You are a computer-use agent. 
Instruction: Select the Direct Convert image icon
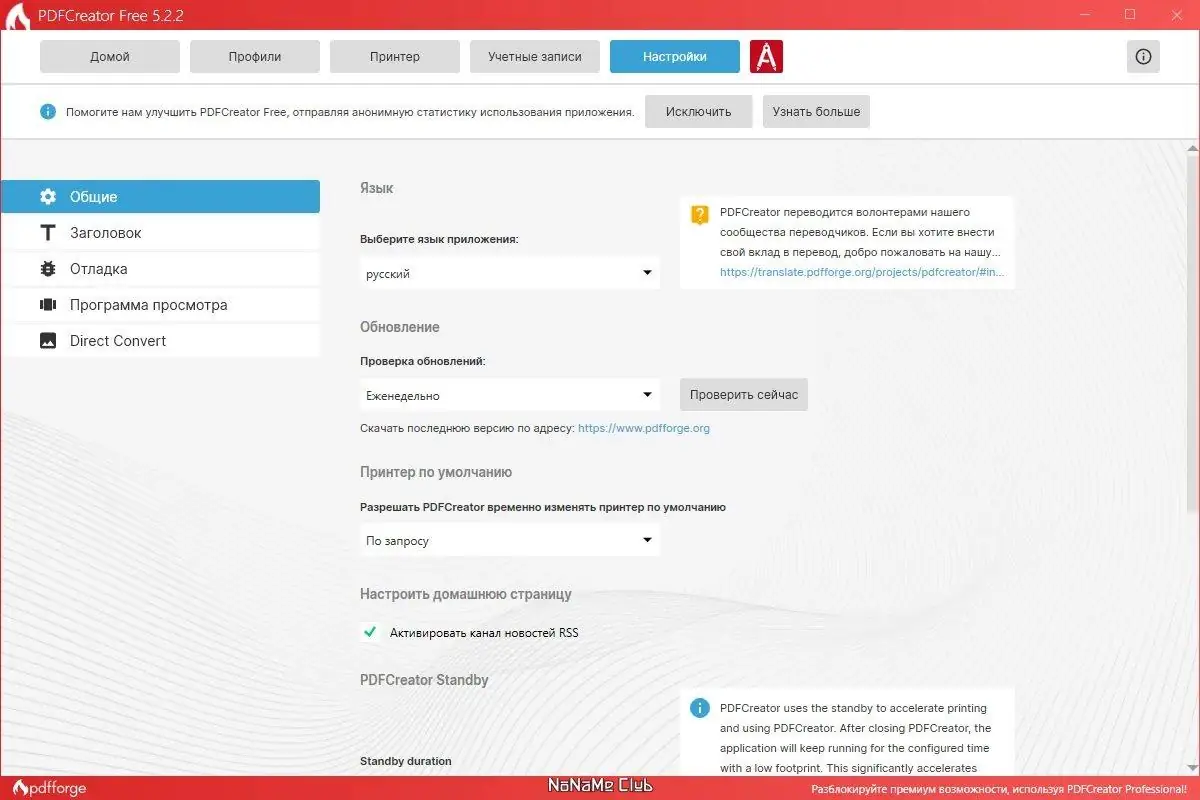click(x=48, y=340)
